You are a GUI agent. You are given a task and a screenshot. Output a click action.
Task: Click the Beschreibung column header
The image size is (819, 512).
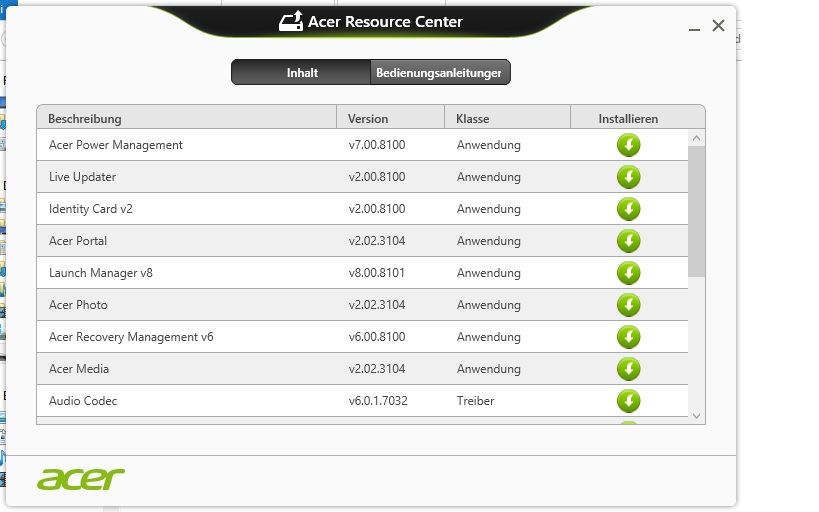[x=186, y=119]
